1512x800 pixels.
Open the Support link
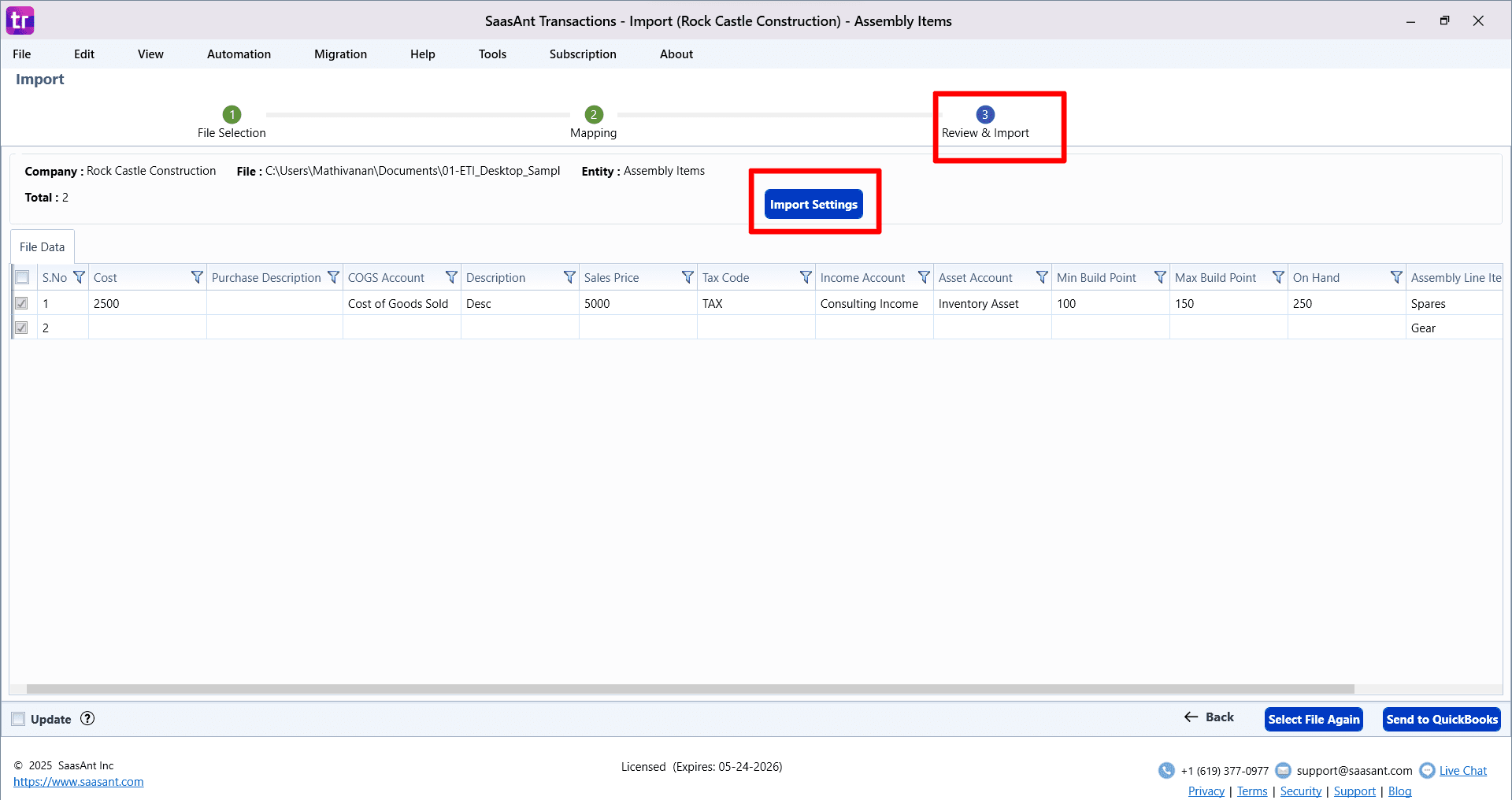point(1354,791)
